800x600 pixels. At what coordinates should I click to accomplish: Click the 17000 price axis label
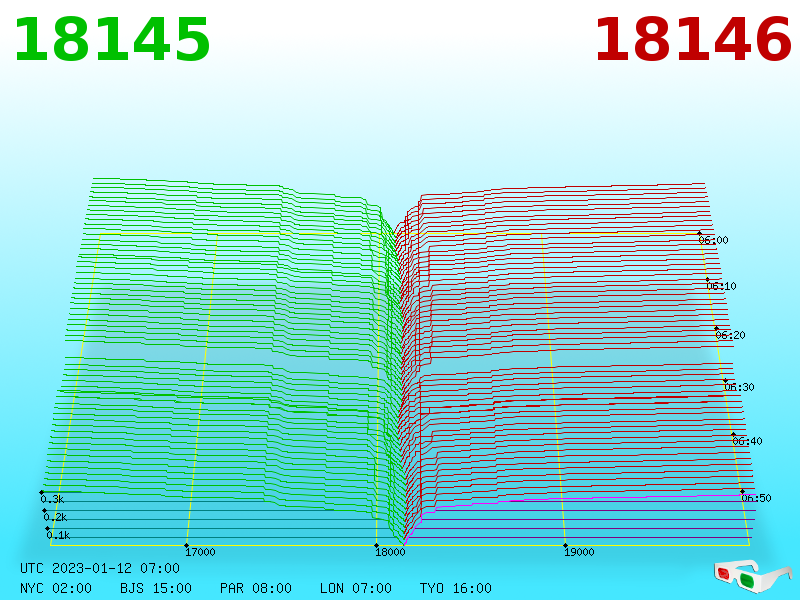200,552
